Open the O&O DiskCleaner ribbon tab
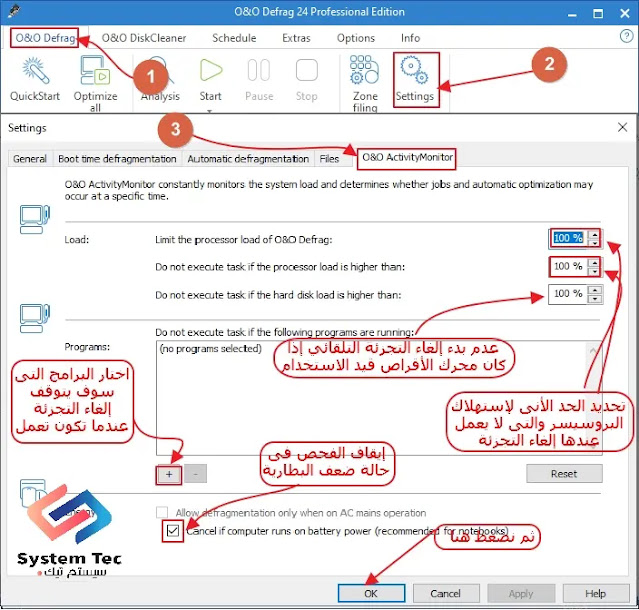 [144, 38]
